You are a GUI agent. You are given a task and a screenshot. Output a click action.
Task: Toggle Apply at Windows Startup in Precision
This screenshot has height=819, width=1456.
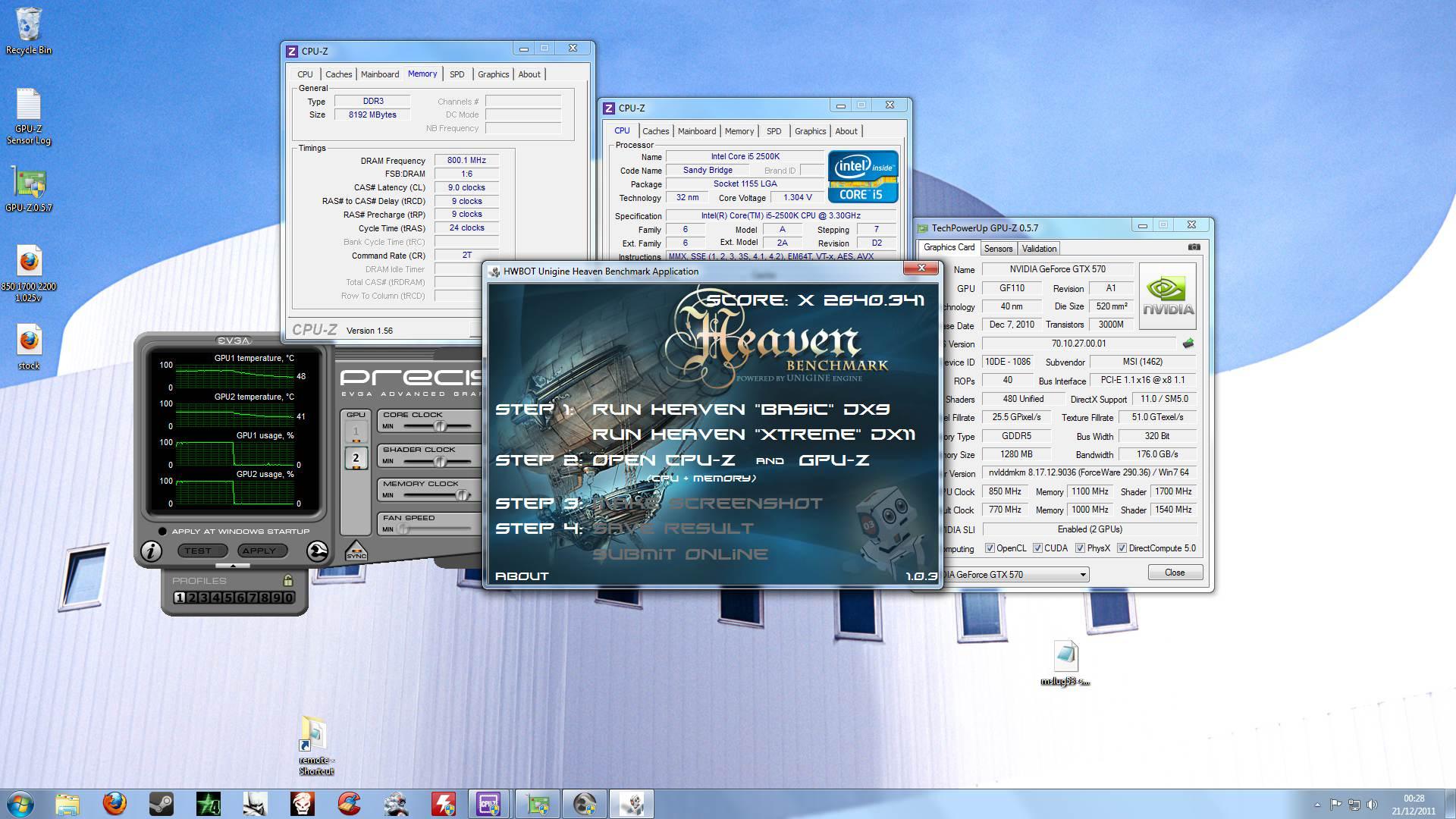pos(162,532)
